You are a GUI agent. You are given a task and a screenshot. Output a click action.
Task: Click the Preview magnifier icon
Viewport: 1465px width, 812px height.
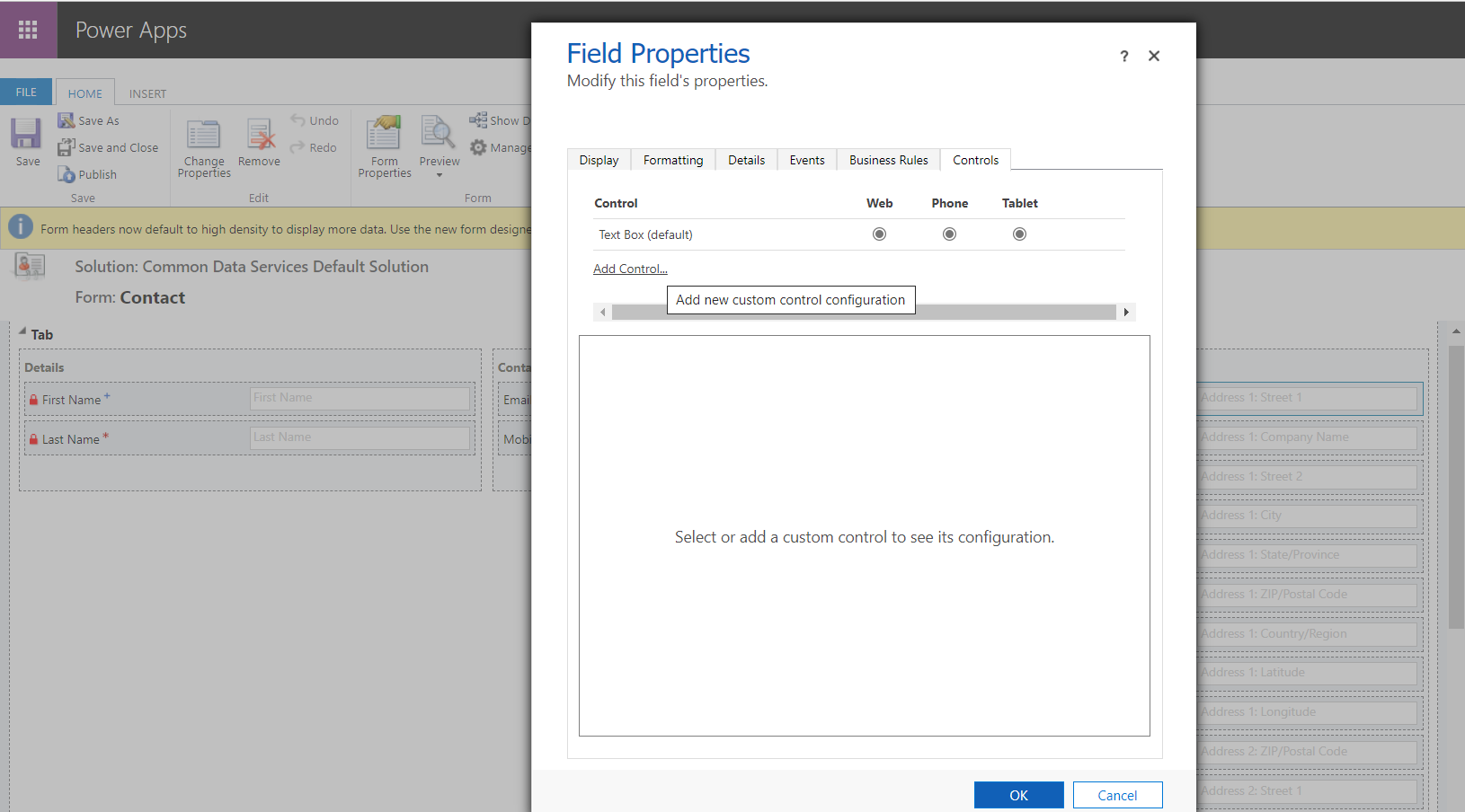[x=439, y=133]
